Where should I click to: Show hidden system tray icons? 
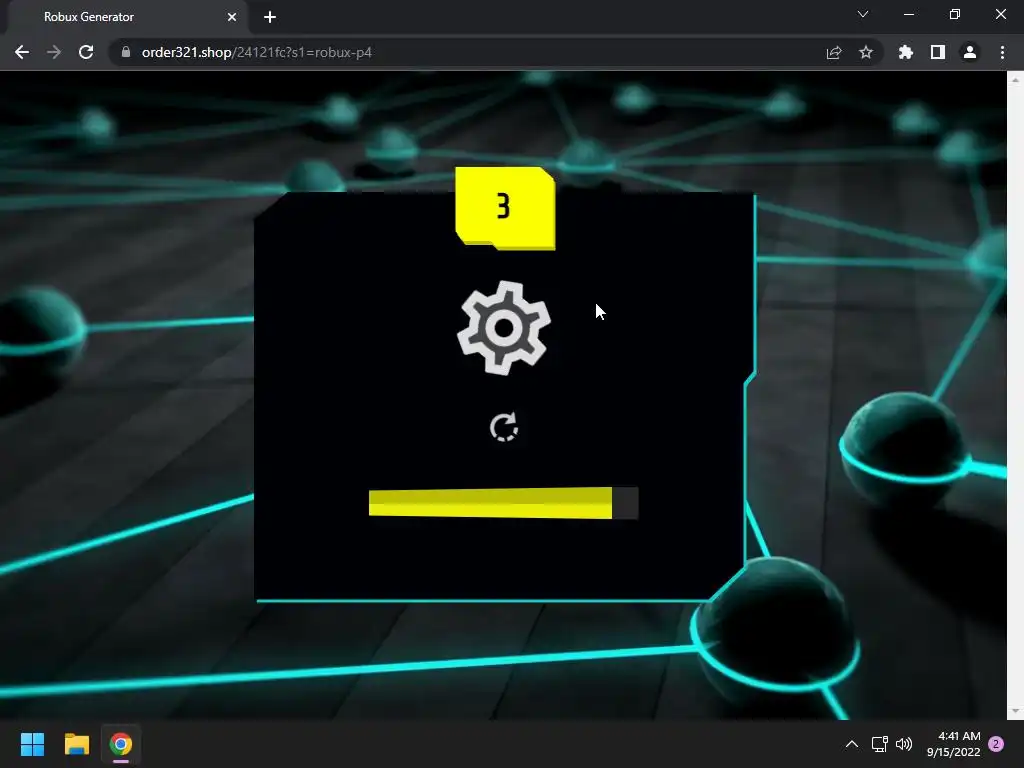852,744
